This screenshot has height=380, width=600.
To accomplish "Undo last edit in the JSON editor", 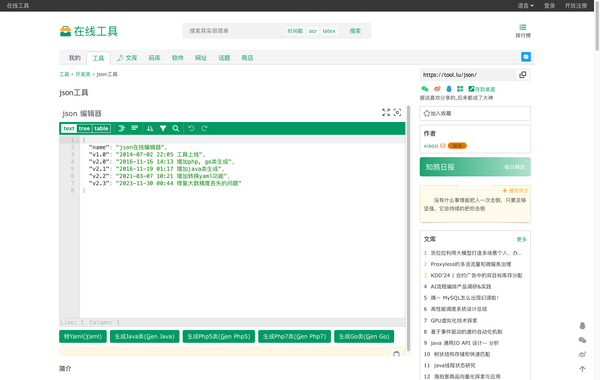I will 191,128.
